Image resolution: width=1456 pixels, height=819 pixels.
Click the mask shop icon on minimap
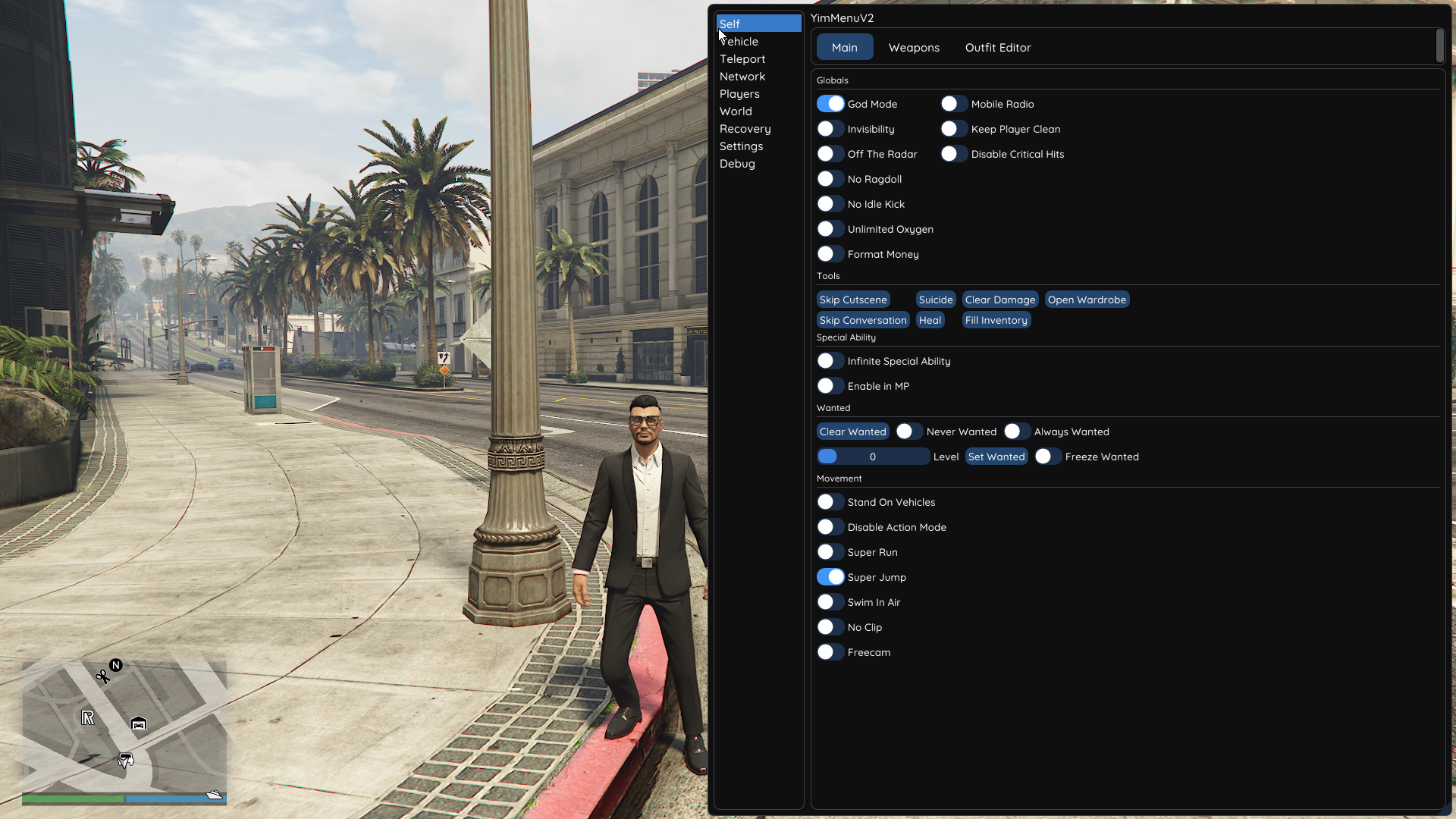pyautogui.click(x=126, y=760)
